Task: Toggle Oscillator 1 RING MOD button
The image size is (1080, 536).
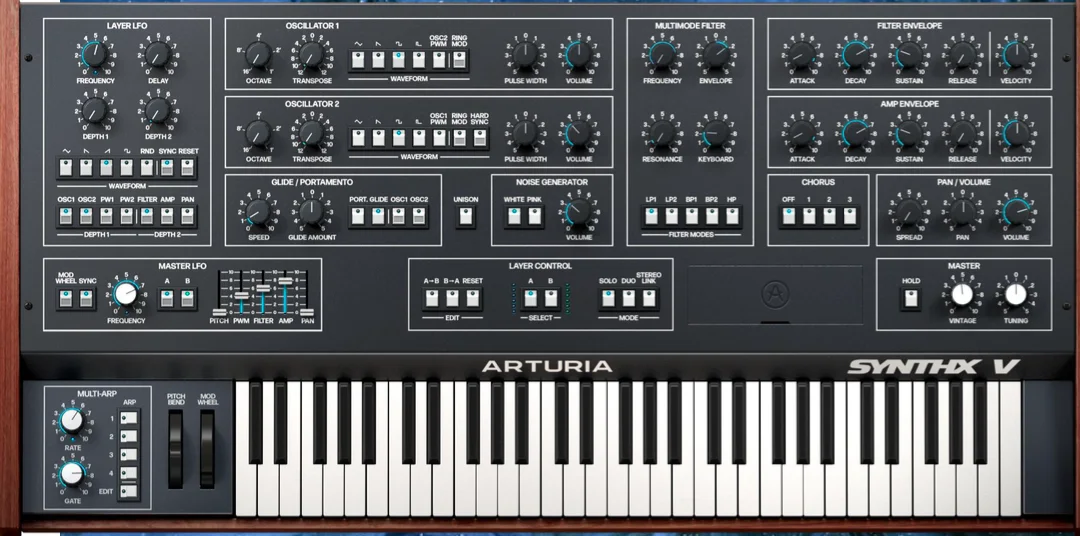Action: tap(459, 60)
